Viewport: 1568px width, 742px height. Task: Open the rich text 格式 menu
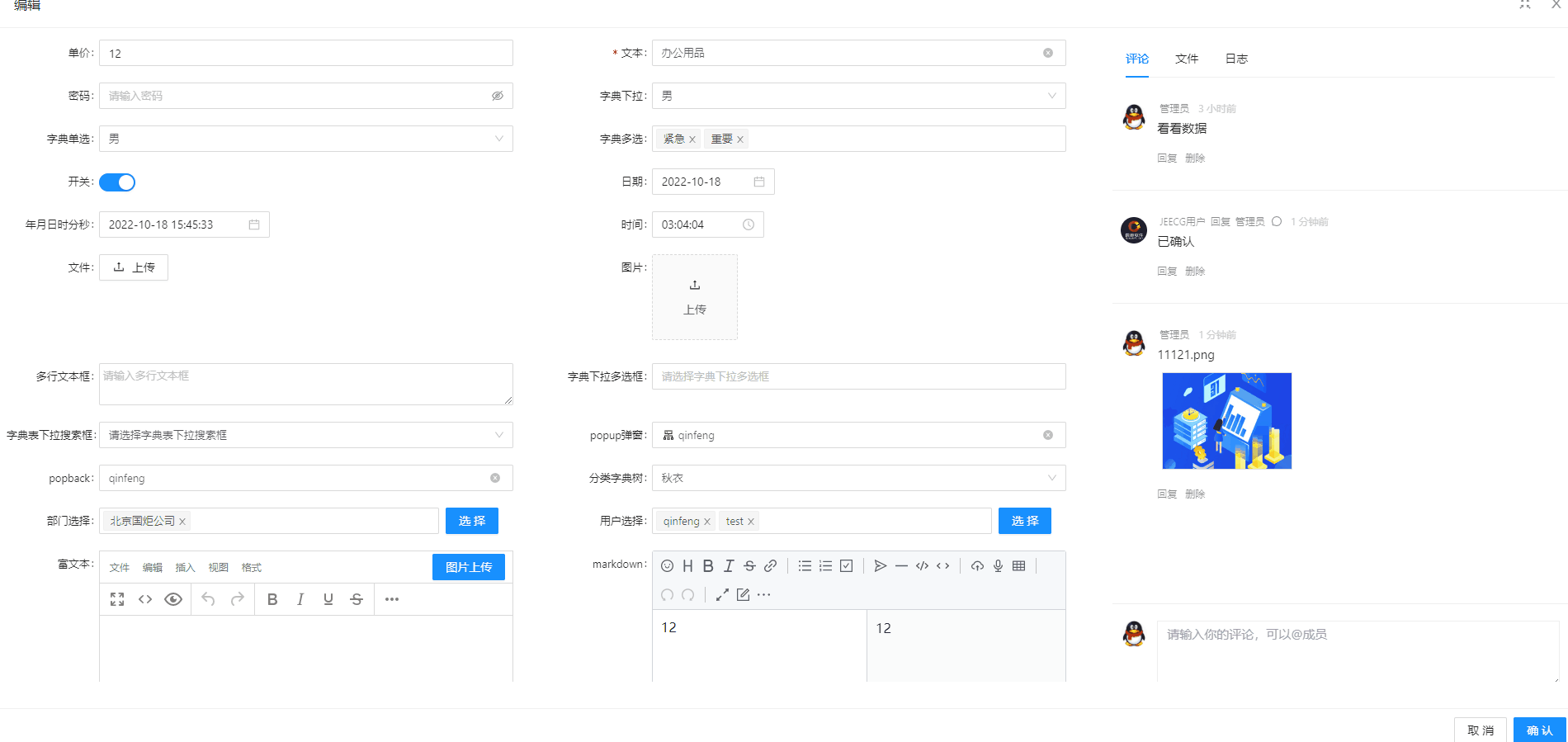[252, 568]
